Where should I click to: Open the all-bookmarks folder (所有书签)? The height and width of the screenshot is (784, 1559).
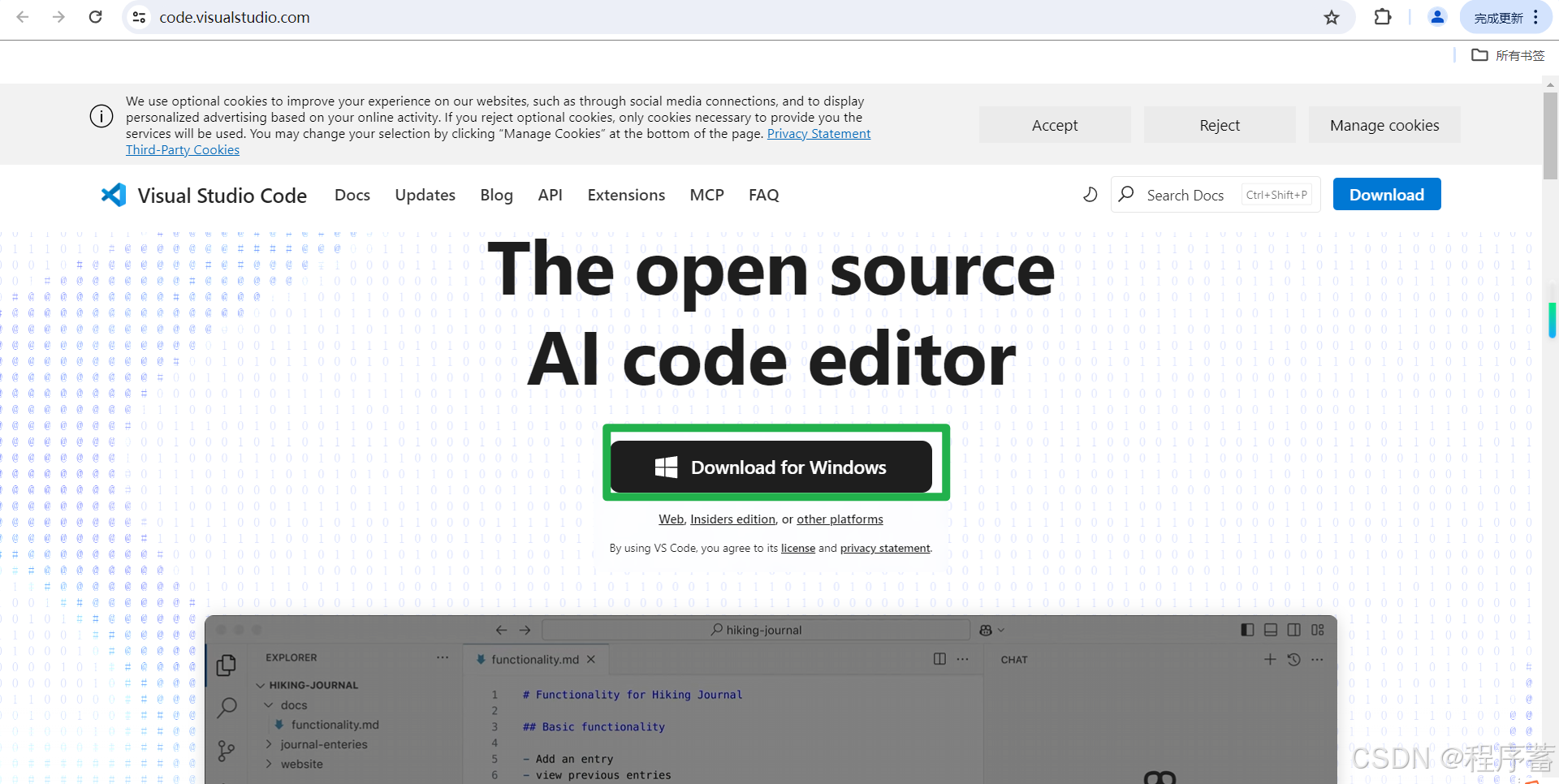coord(1508,55)
